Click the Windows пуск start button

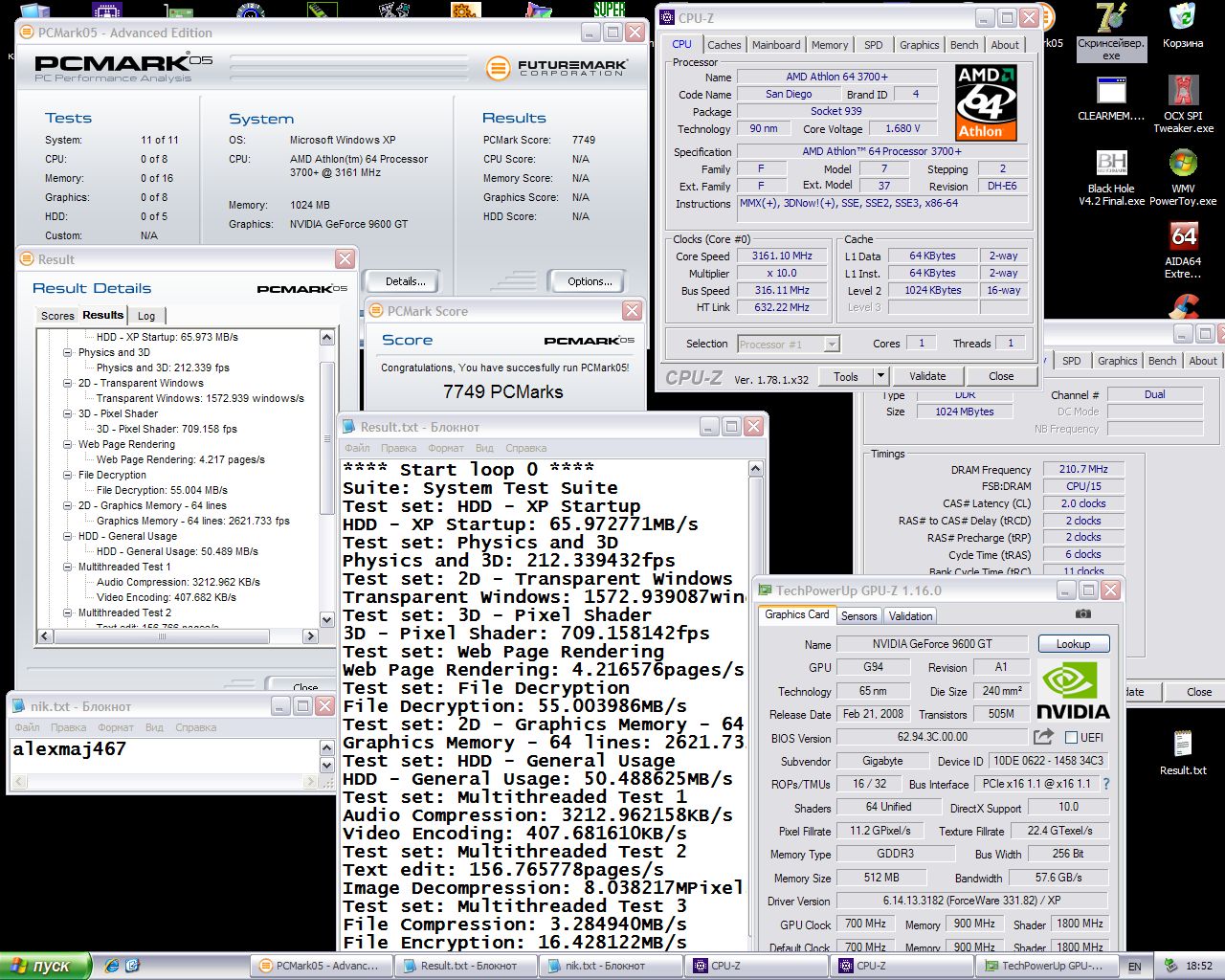tap(46, 966)
